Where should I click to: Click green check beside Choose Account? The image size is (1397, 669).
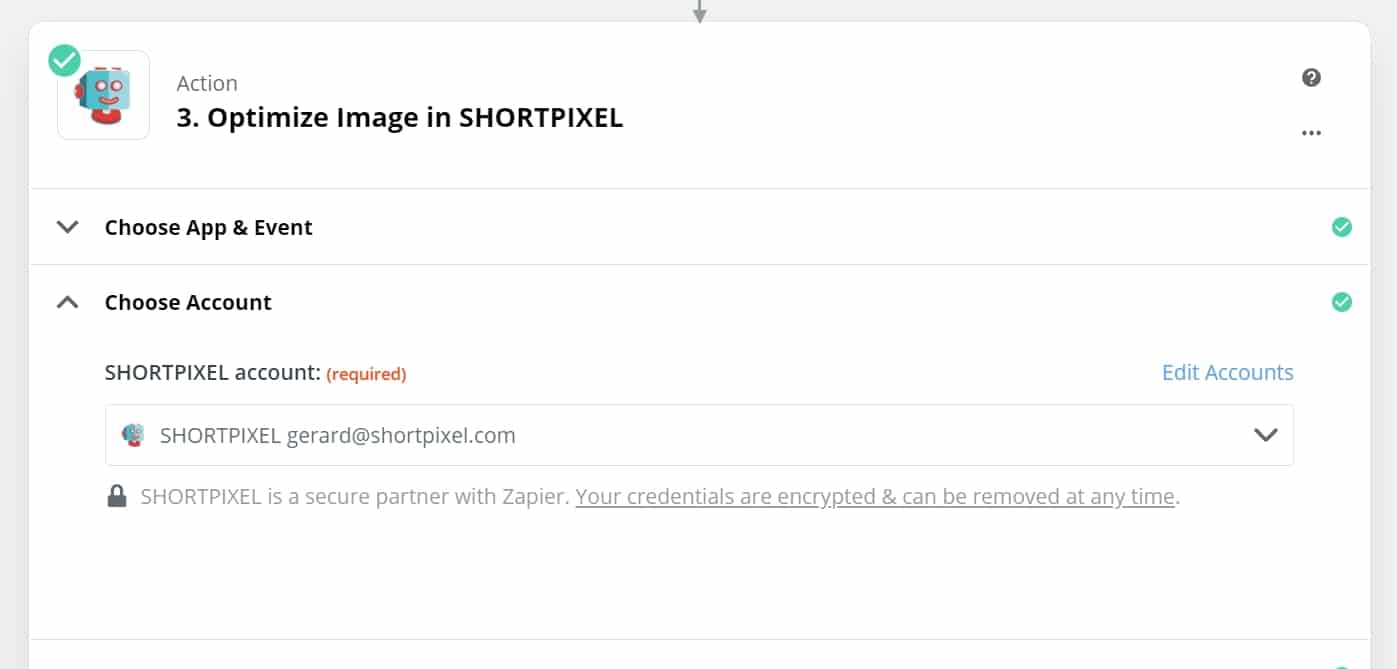coord(1341,302)
